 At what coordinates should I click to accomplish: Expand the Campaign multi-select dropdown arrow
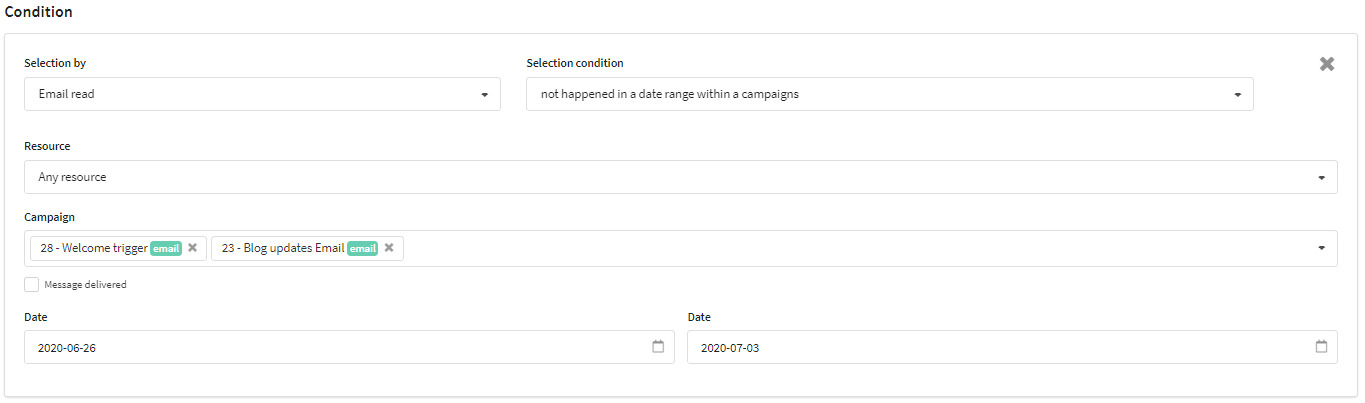click(1321, 248)
